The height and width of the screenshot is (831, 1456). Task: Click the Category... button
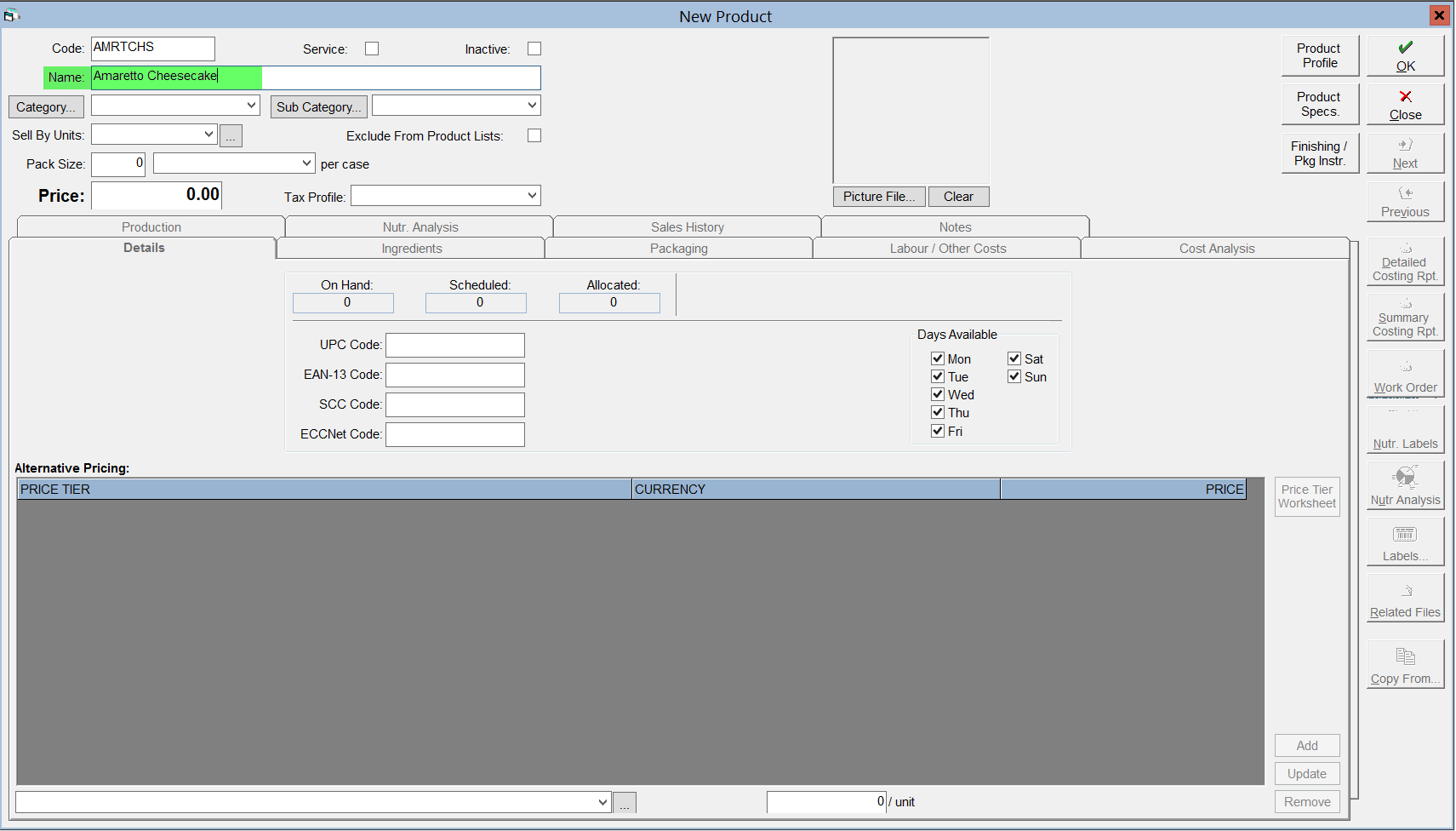coord(46,107)
